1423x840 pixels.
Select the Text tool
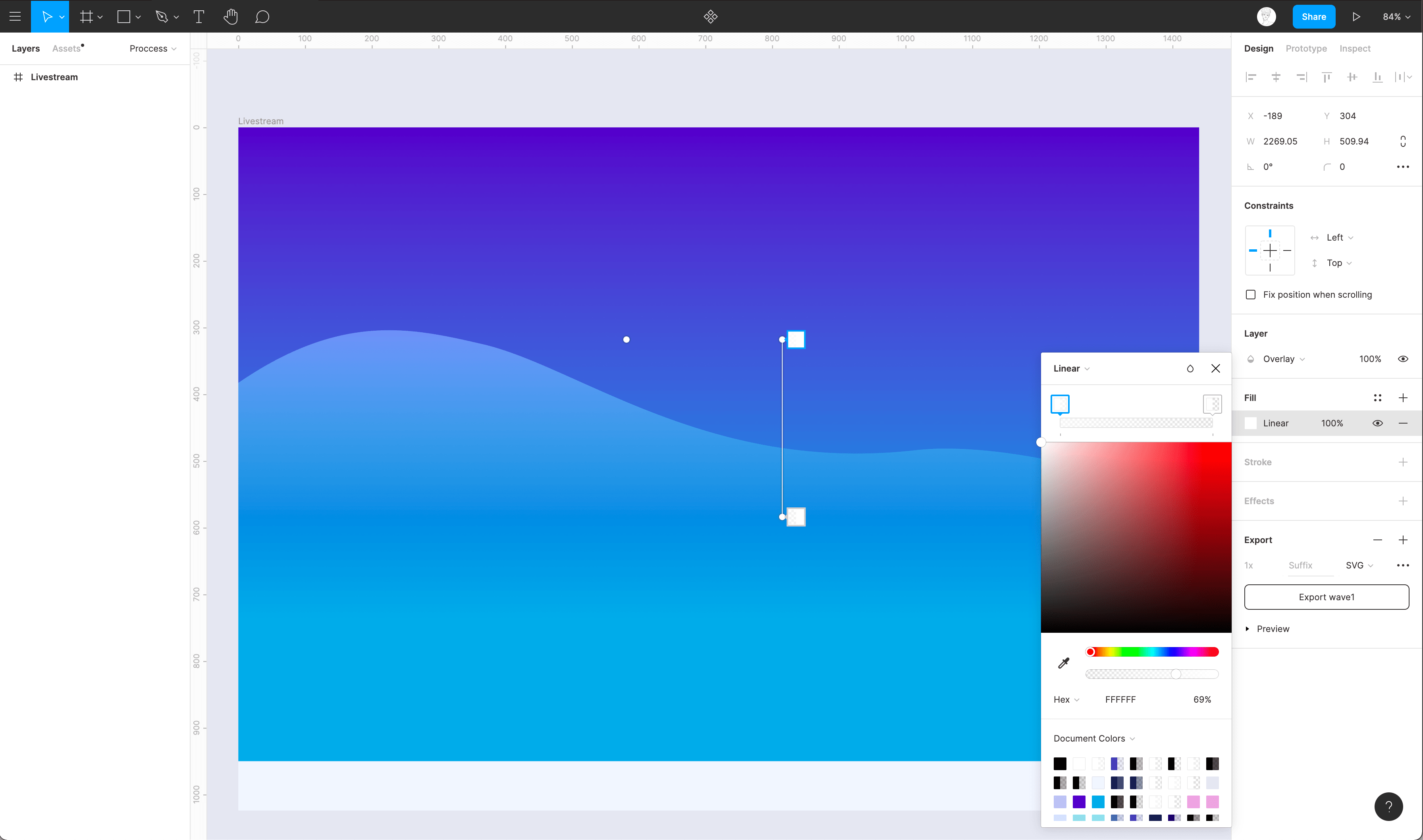199,17
